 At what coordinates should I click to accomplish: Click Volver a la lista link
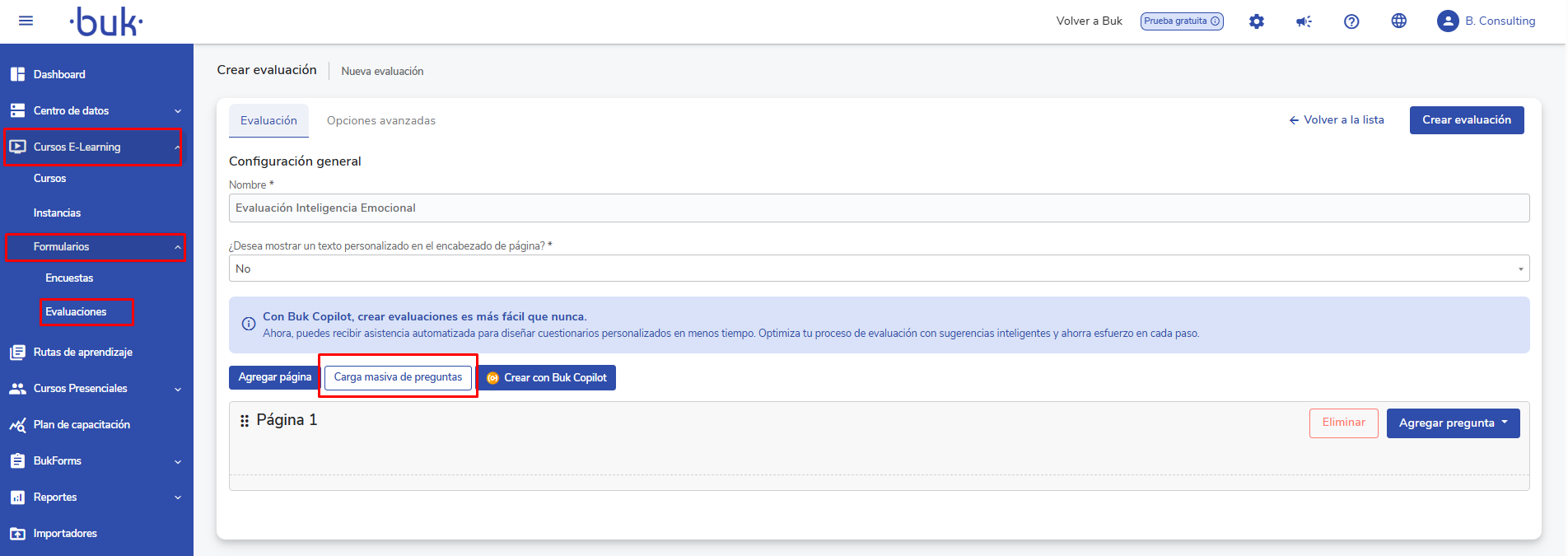1336,120
